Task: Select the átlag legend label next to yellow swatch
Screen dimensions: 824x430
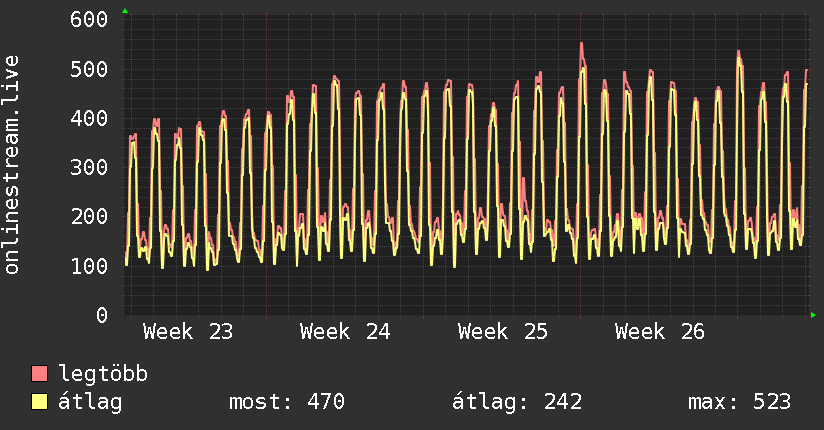Action: pyautogui.click(x=90, y=402)
